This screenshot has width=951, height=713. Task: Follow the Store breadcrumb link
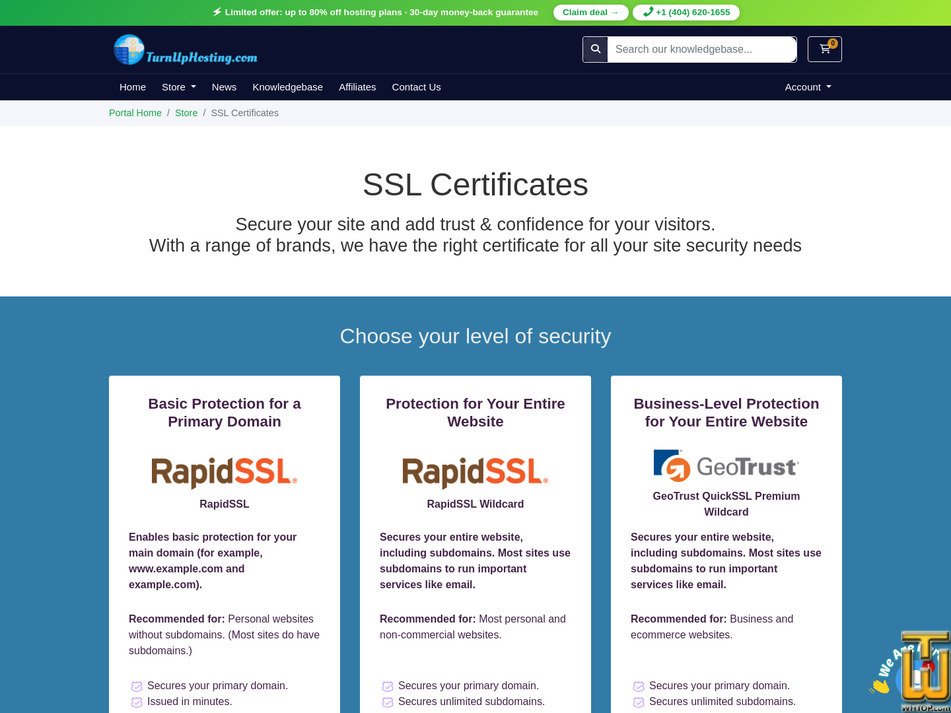click(x=186, y=113)
